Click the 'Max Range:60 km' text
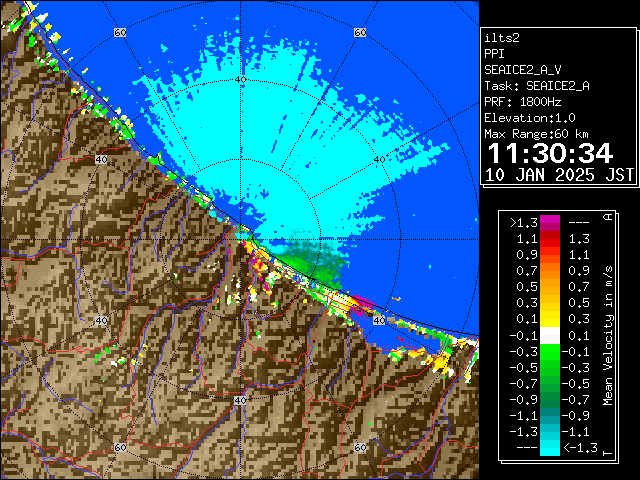Viewport: 640px width, 480px height. pyautogui.click(x=536, y=134)
